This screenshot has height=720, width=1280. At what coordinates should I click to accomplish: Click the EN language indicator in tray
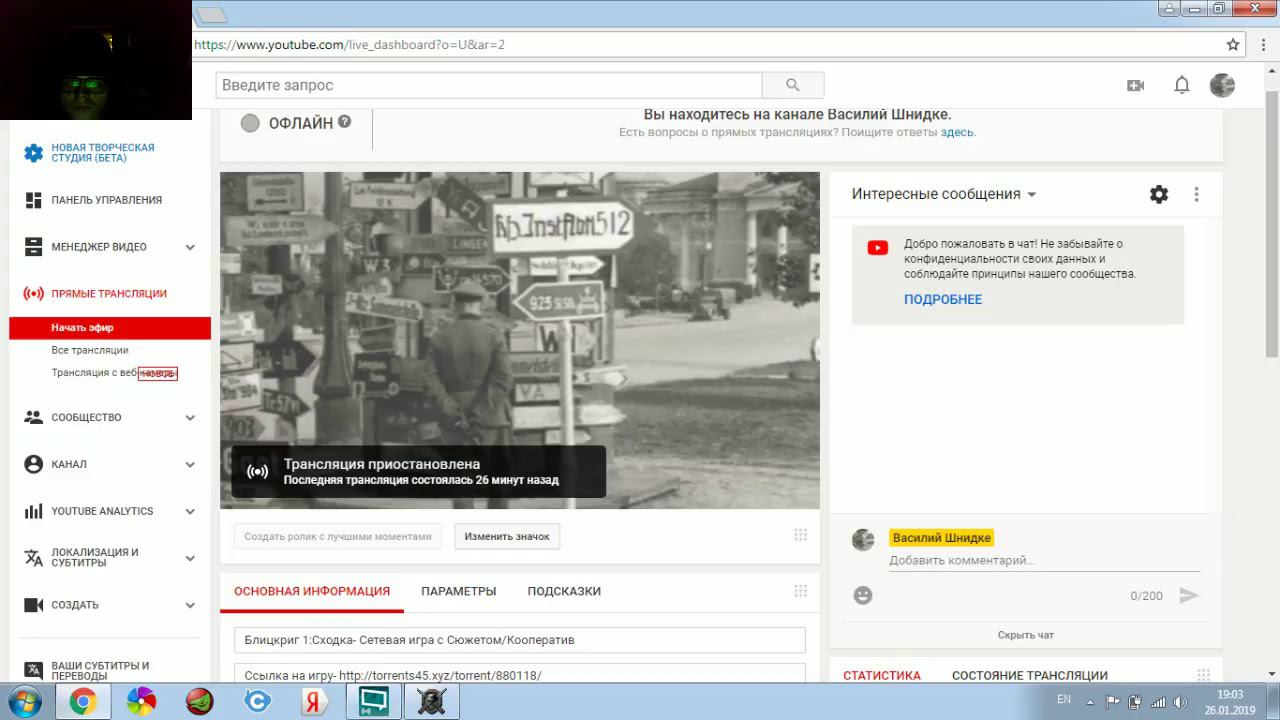pos(1064,700)
